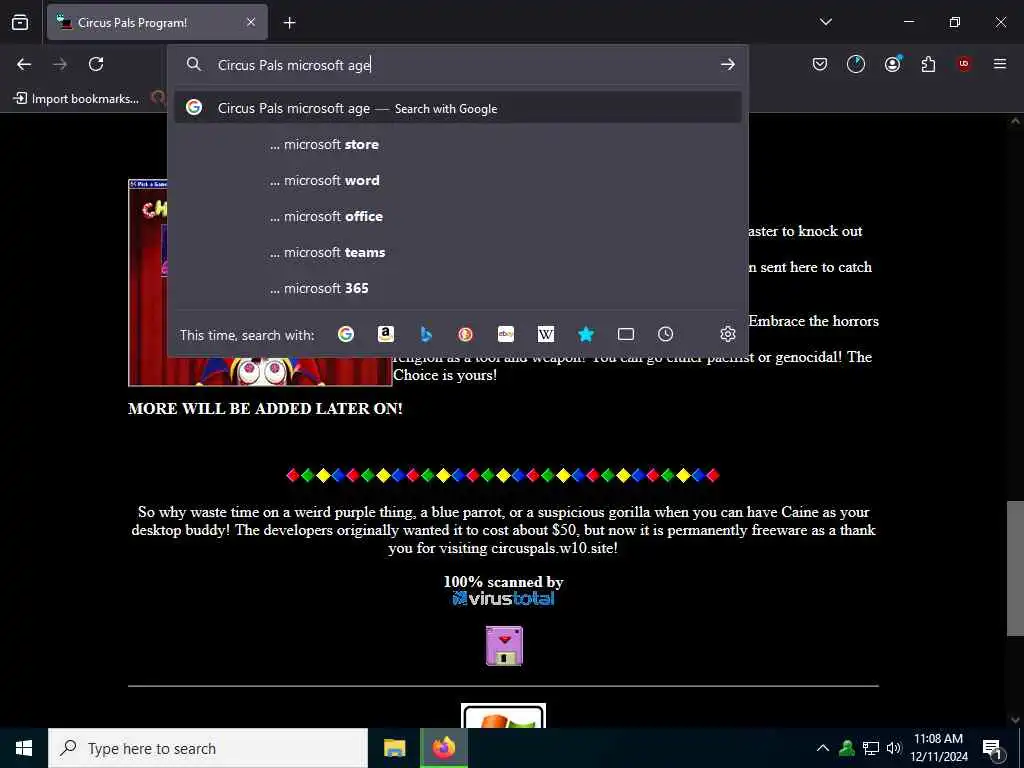Open the Extensions puzzle-piece menu
This screenshot has height=768, width=1024.
(928, 64)
